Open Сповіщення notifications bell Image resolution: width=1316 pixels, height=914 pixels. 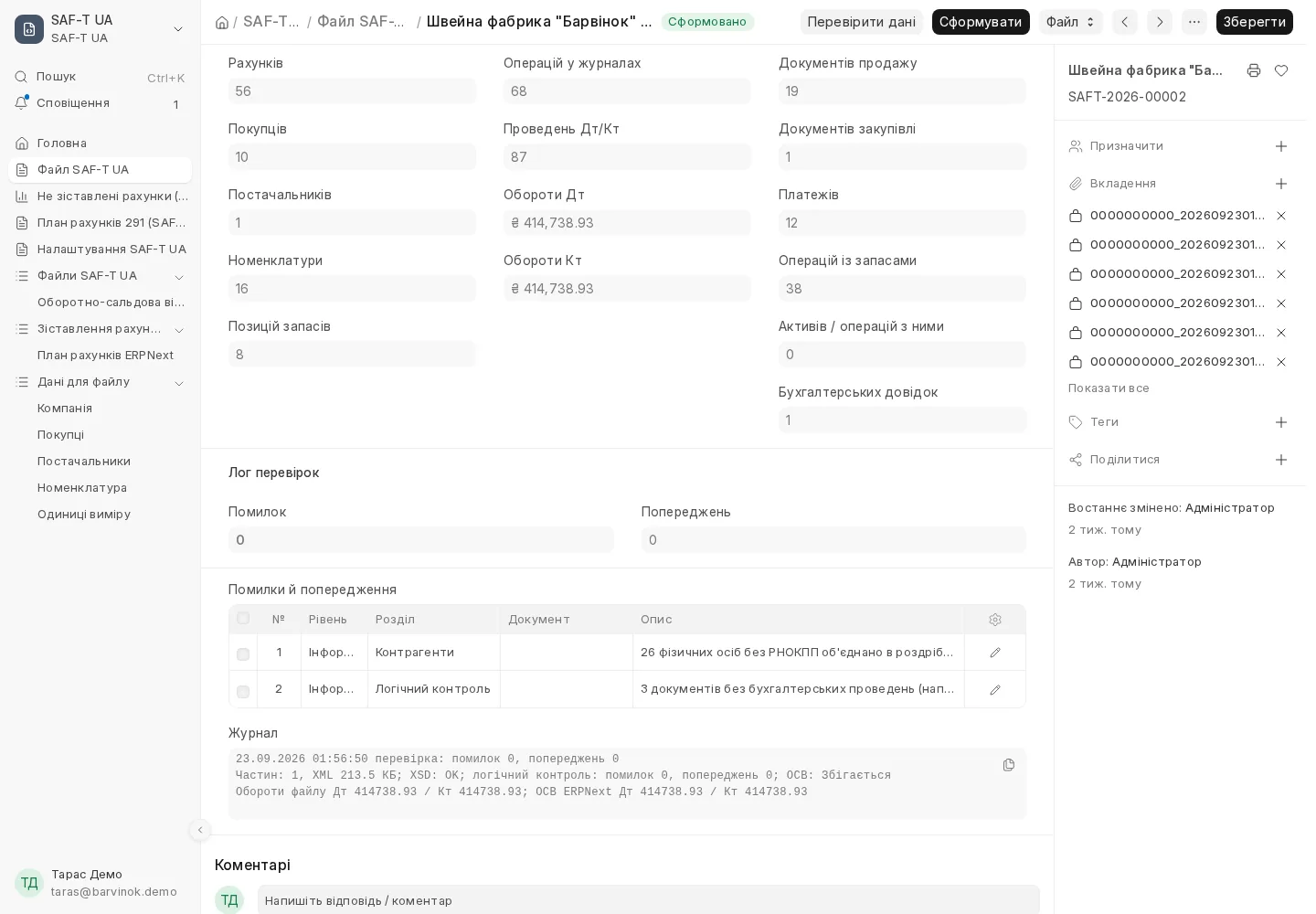[101, 103]
